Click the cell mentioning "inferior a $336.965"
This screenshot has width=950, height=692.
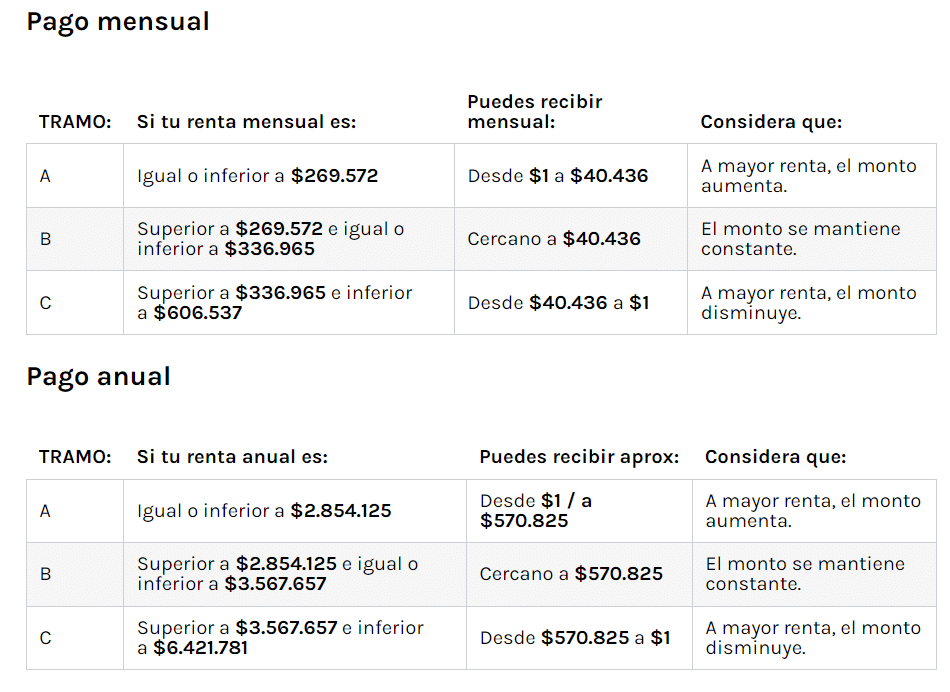271,239
